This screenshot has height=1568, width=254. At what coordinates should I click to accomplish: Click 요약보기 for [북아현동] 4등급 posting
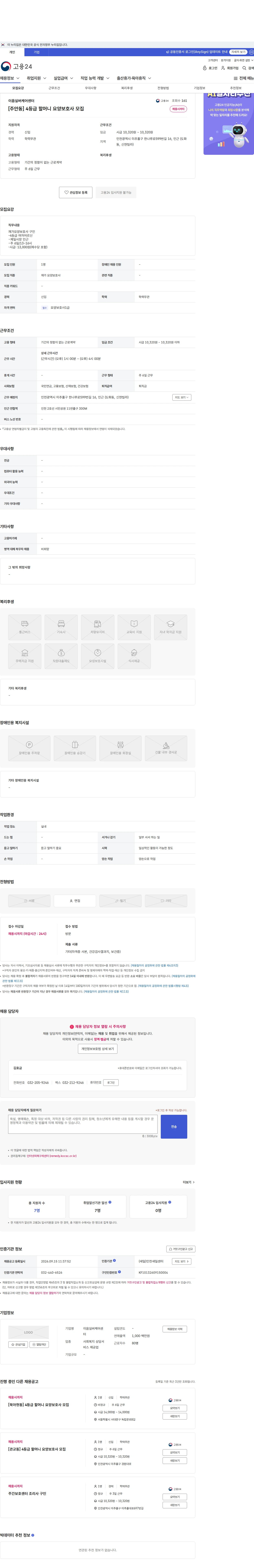[x=175, y=1408]
